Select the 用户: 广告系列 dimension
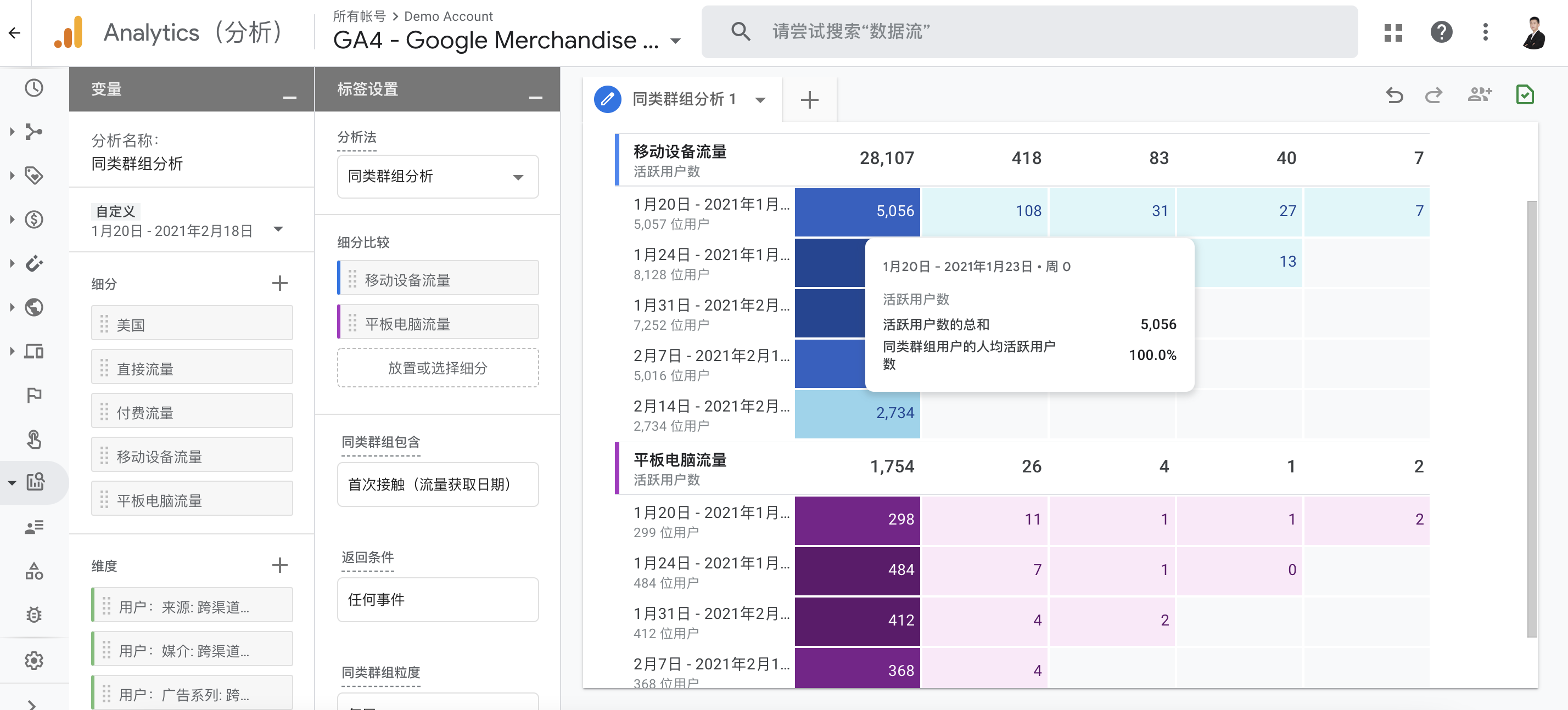Screen dimensions: 1568x710 [x=192, y=693]
